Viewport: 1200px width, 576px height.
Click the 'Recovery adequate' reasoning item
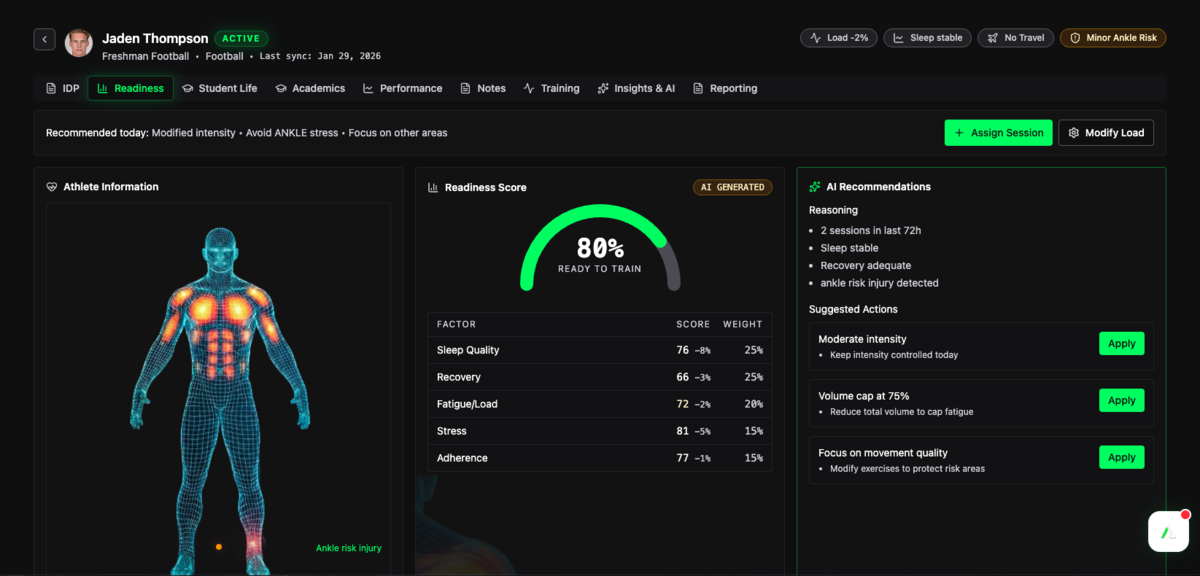pyautogui.click(x=866, y=265)
